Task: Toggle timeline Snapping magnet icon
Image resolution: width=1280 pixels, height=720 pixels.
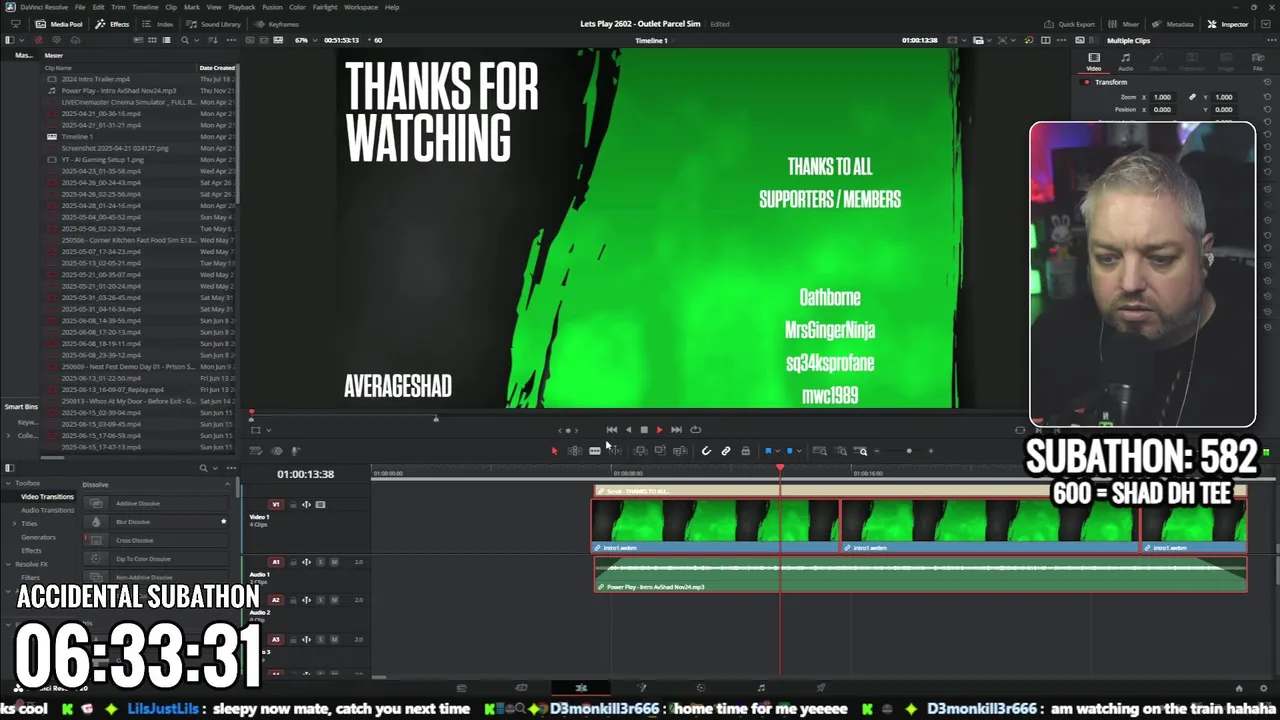Action: point(706,451)
